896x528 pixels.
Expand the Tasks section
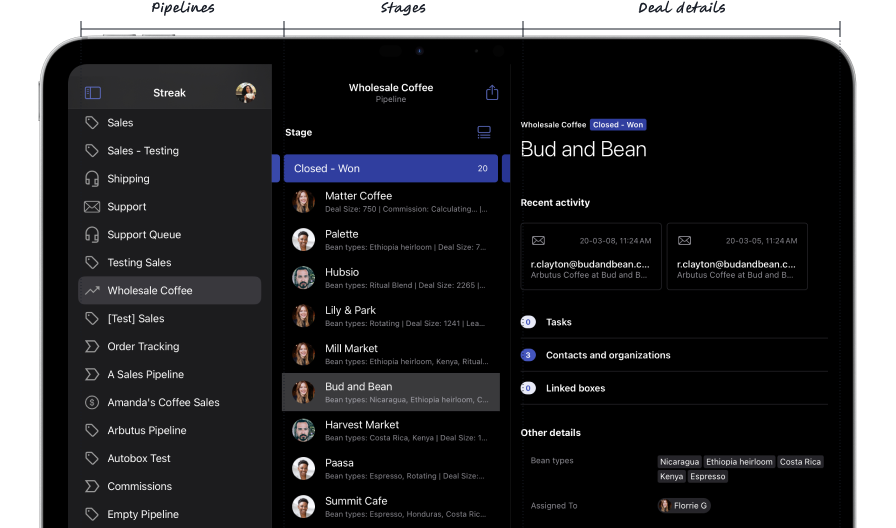tap(674, 322)
